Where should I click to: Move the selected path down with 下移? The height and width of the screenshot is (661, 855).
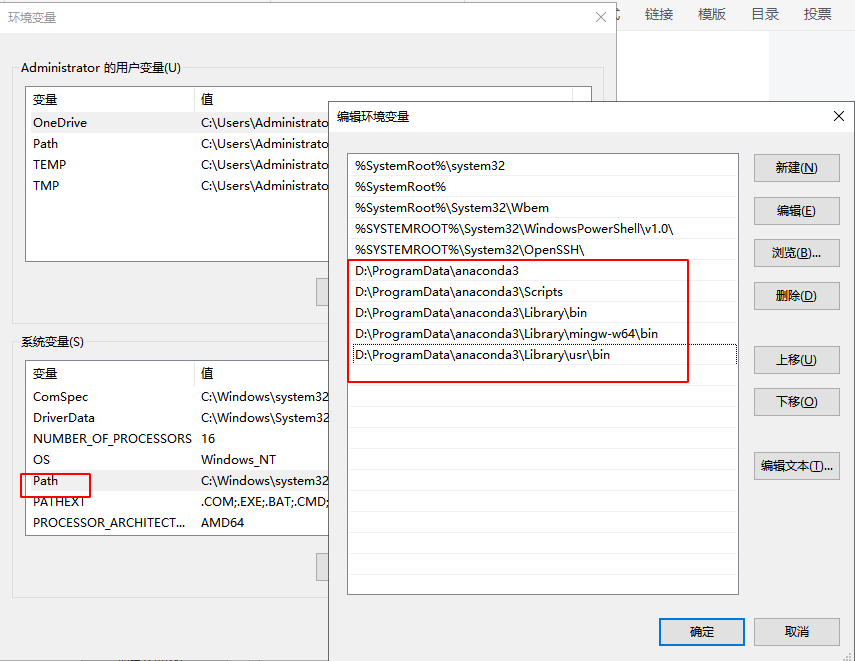796,401
